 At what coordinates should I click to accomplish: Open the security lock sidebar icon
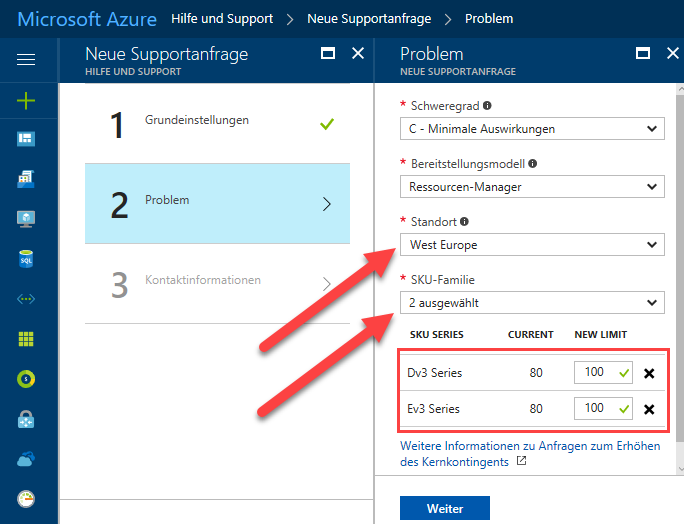pyautogui.click(x=26, y=419)
